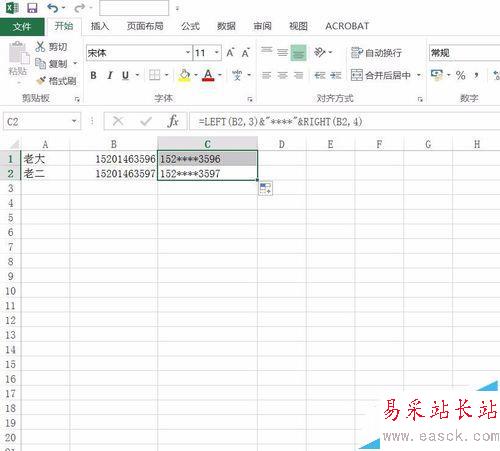Expand fill color dropdown arrow
Image resolution: width=500 pixels, height=451 pixels.
coord(196,75)
